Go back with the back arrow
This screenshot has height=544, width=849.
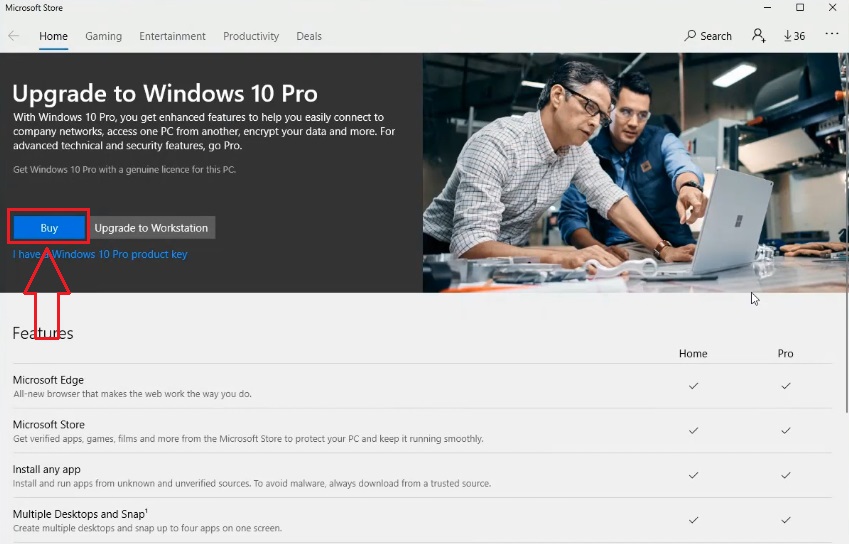[14, 36]
